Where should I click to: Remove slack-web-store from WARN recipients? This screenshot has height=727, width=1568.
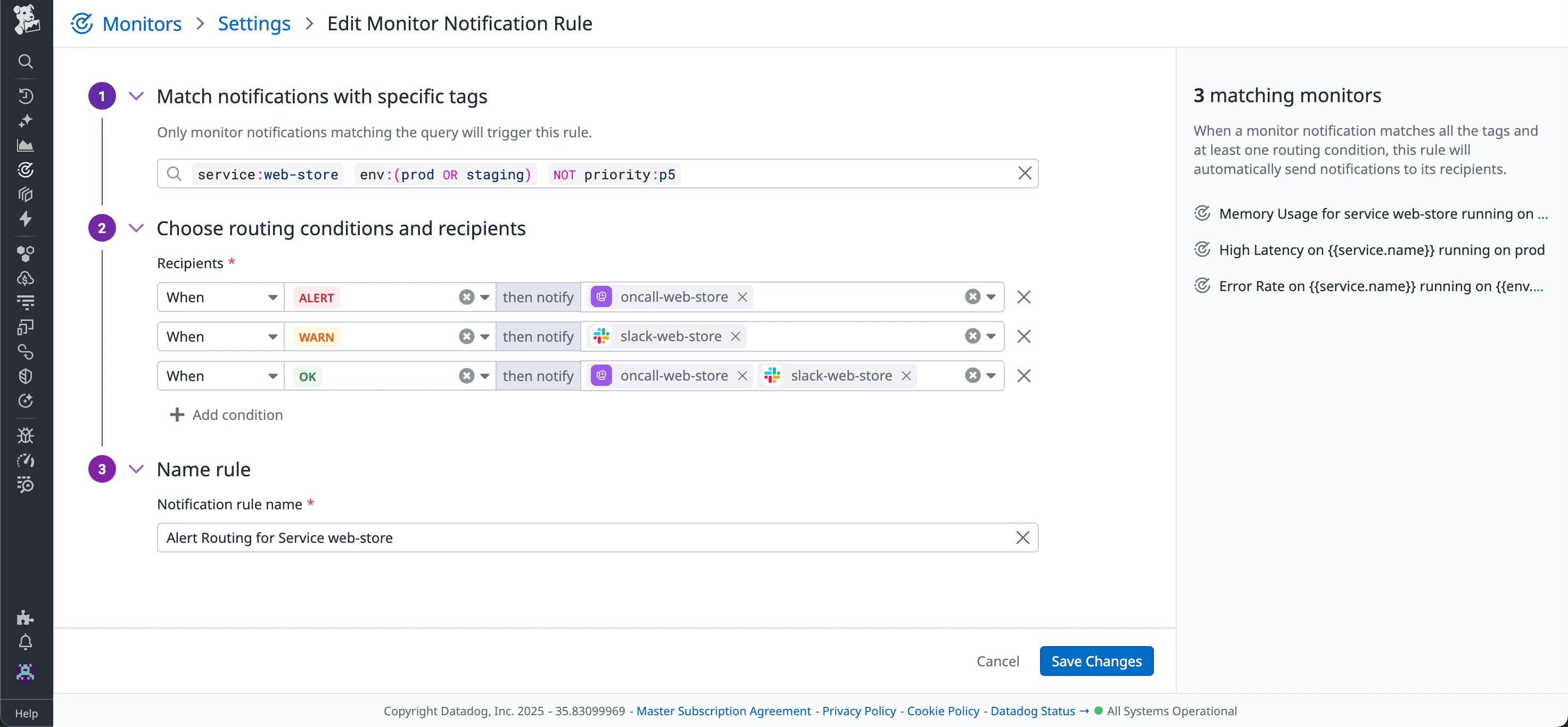[x=736, y=336]
